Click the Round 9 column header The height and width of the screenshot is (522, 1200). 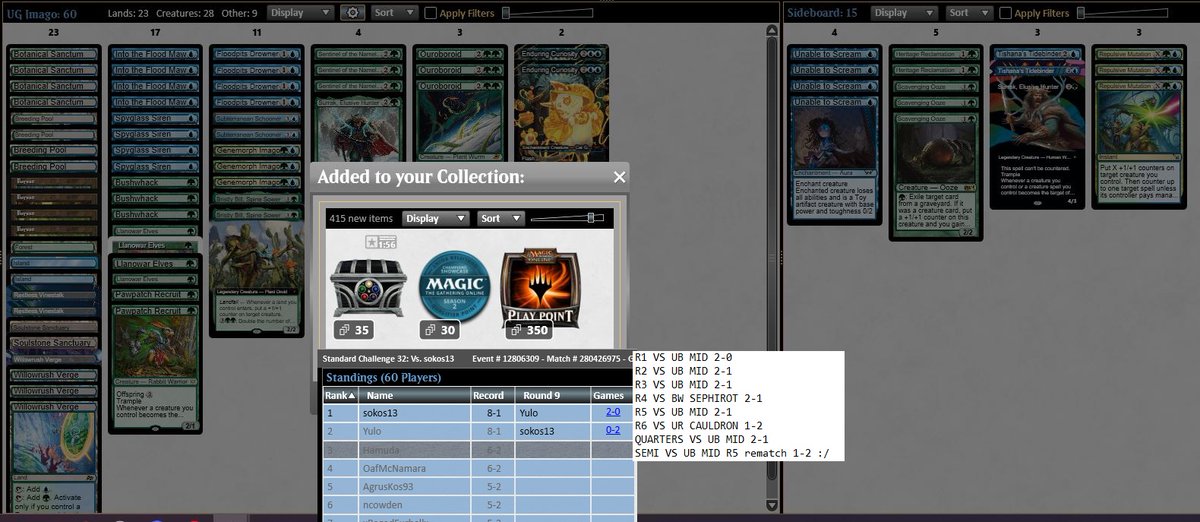[x=550, y=395]
